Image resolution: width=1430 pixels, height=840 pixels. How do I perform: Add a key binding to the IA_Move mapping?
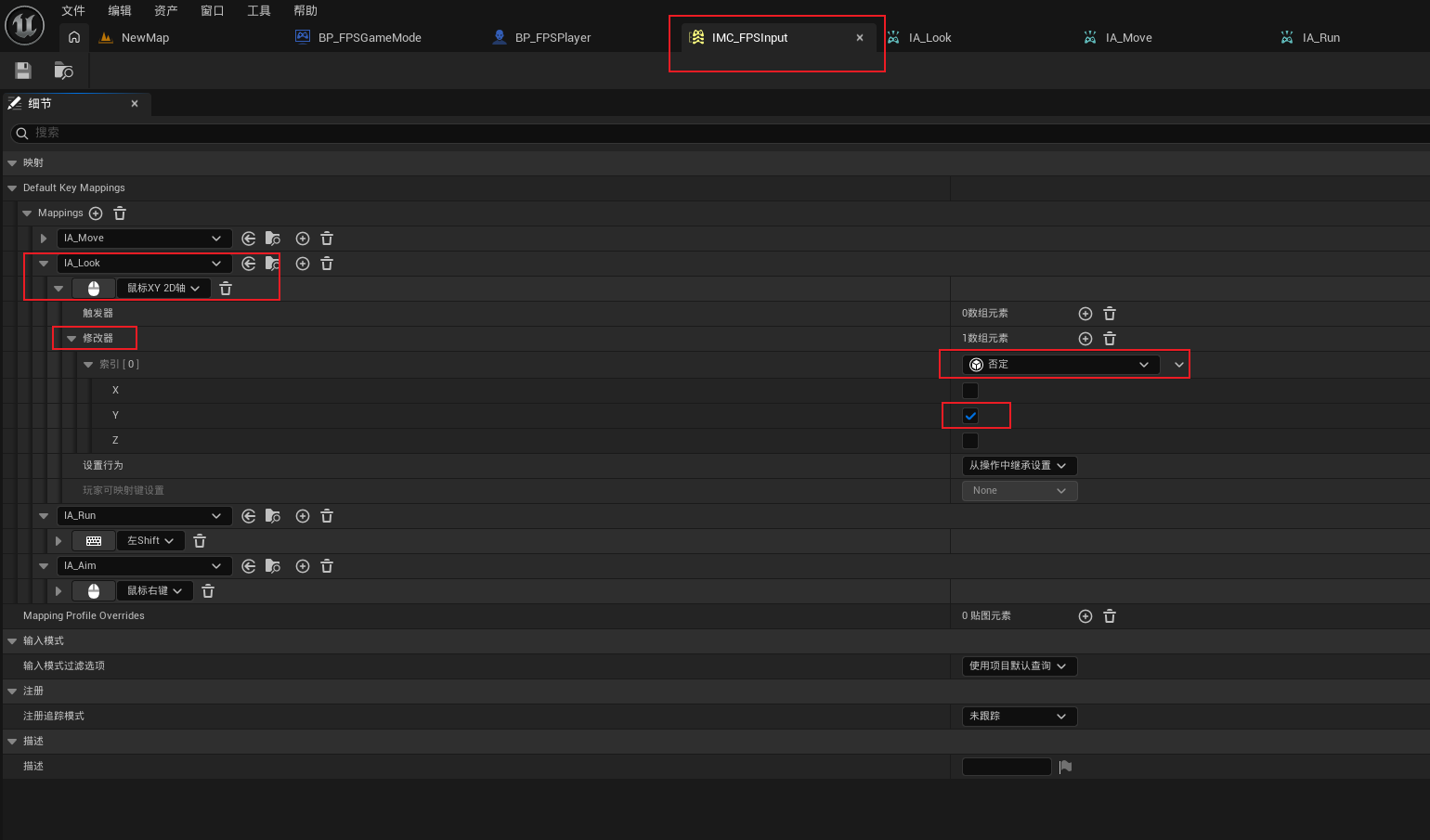[303, 239]
